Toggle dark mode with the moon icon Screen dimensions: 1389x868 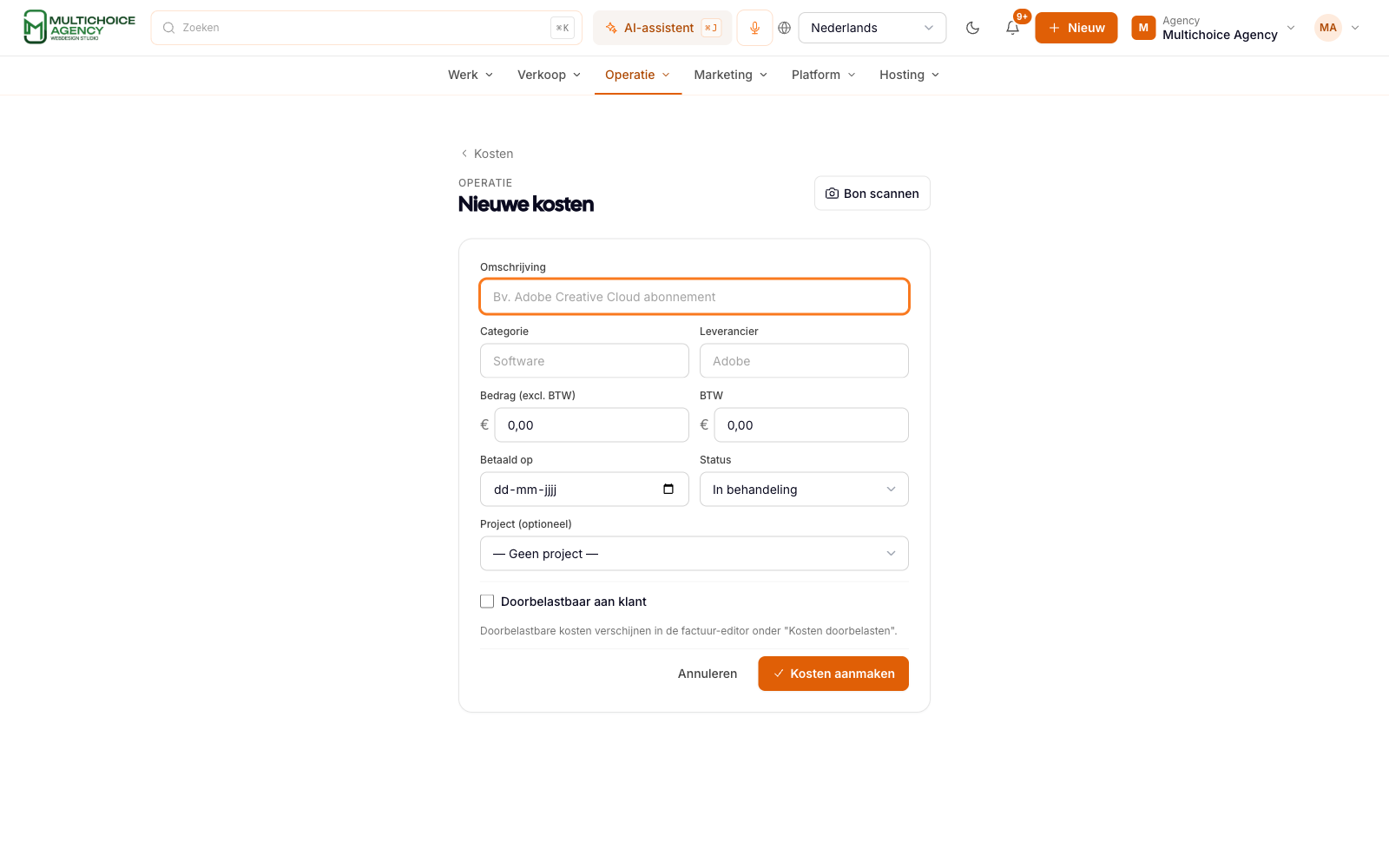tap(972, 28)
